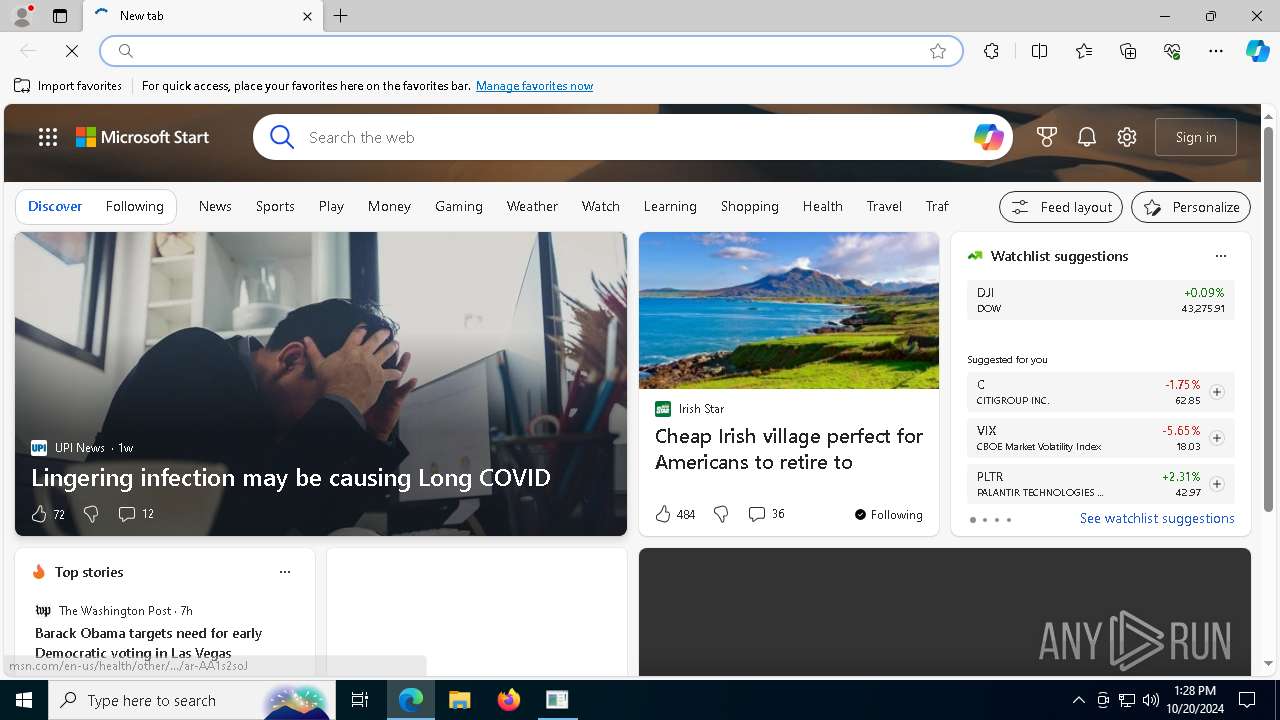Select the Discover feed tab

click(x=55, y=206)
